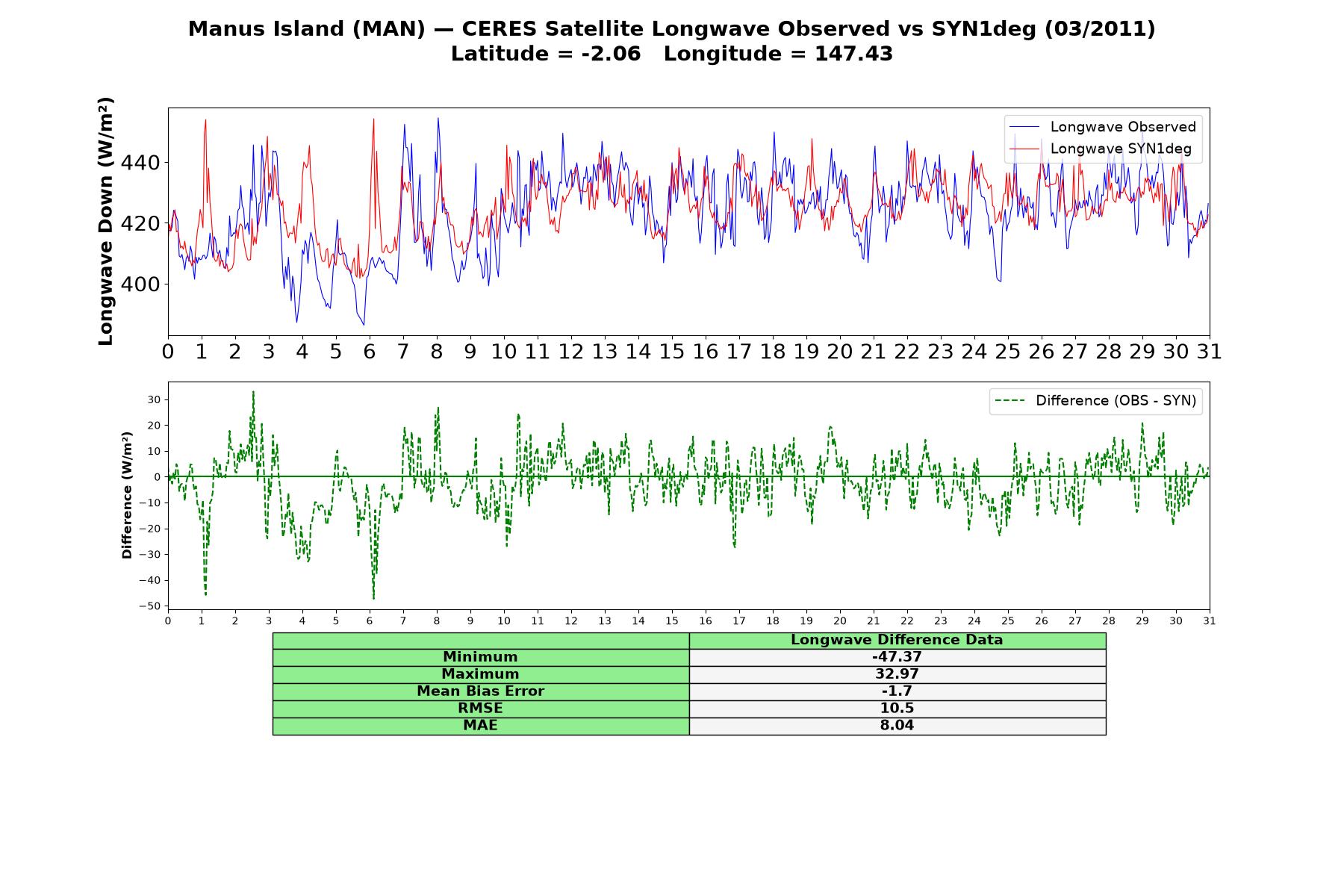Screen dimensions: 1344x896
Task: Select the MAE value 8.04 cell
Action: tap(897, 726)
